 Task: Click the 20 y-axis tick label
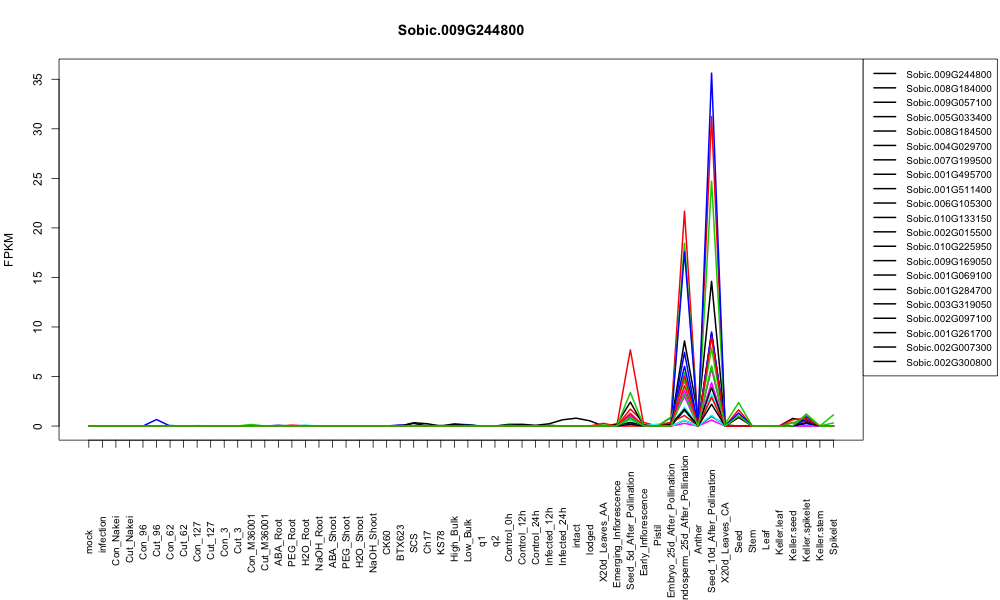tap(38, 228)
